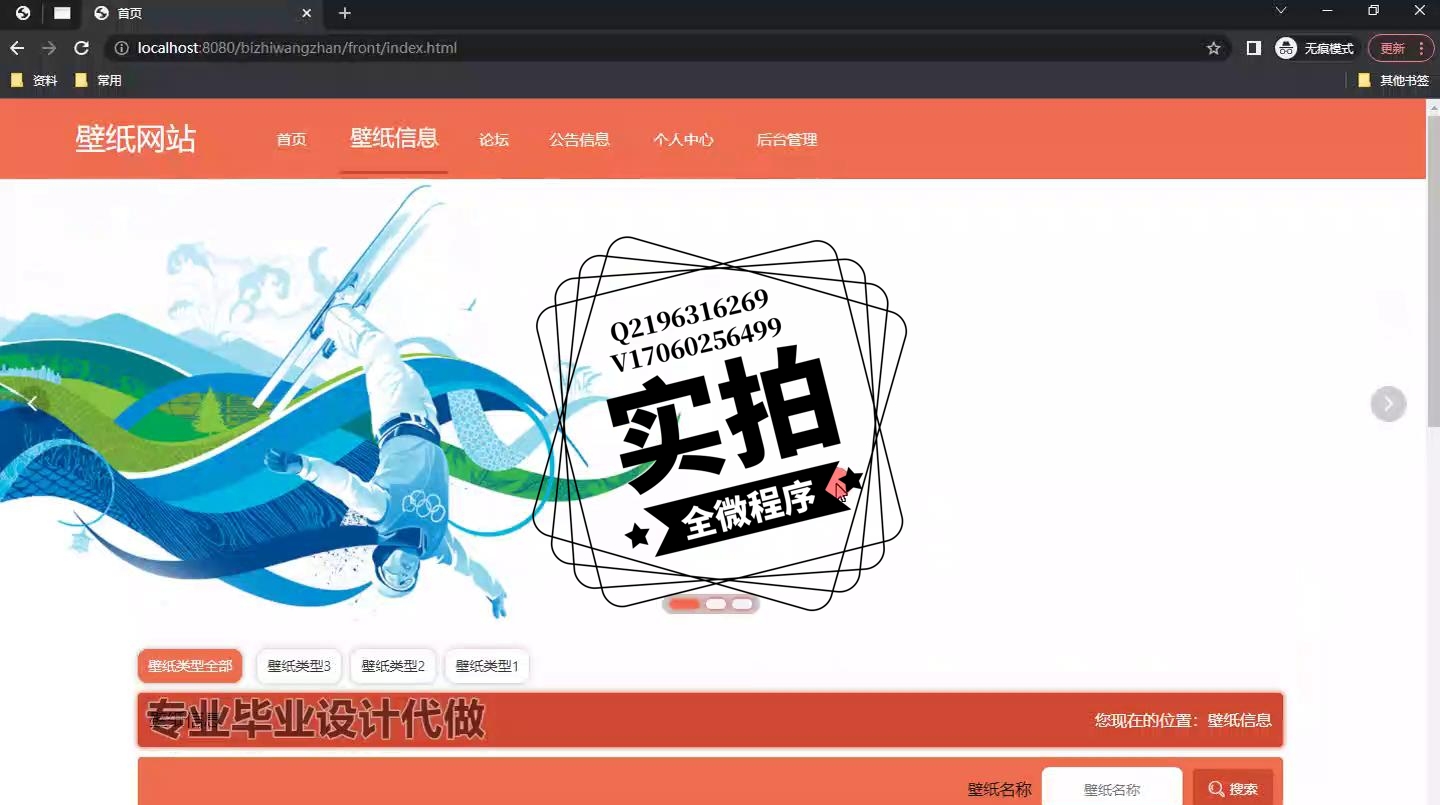
Task: Open the 资料 bookmarks folder
Action: click(34, 80)
